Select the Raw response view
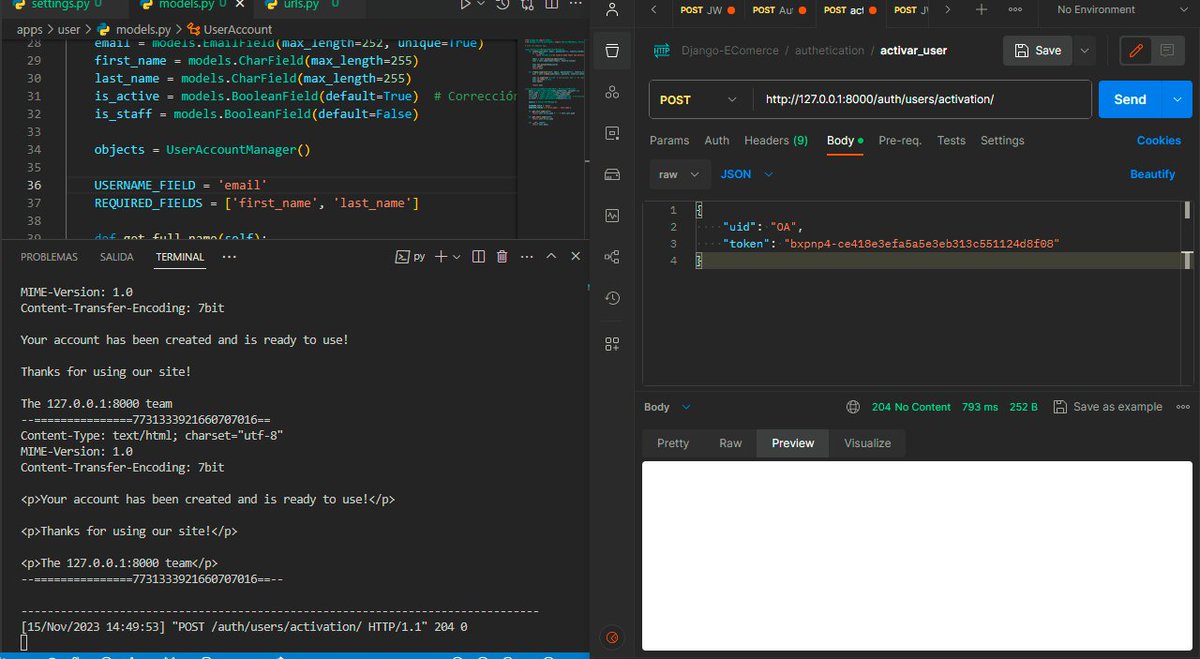1200x659 pixels. coord(731,443)
